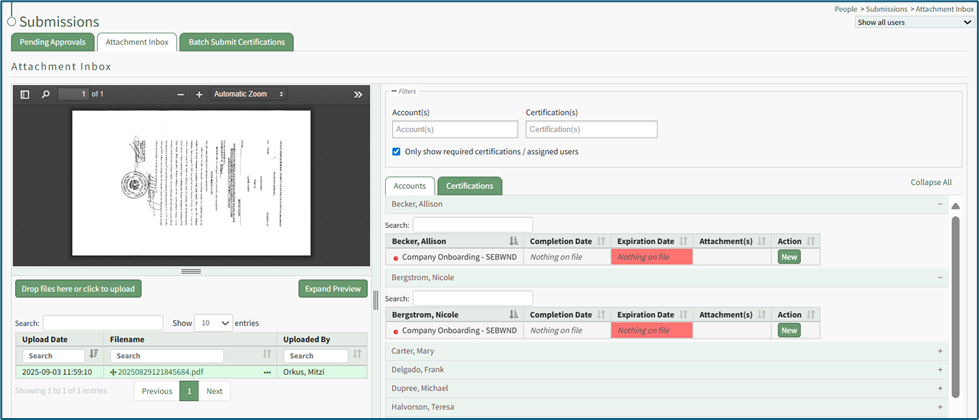
Task: Click the PDF zoom out minus icon
Action: pyautogui.click(x=180, y=94)
